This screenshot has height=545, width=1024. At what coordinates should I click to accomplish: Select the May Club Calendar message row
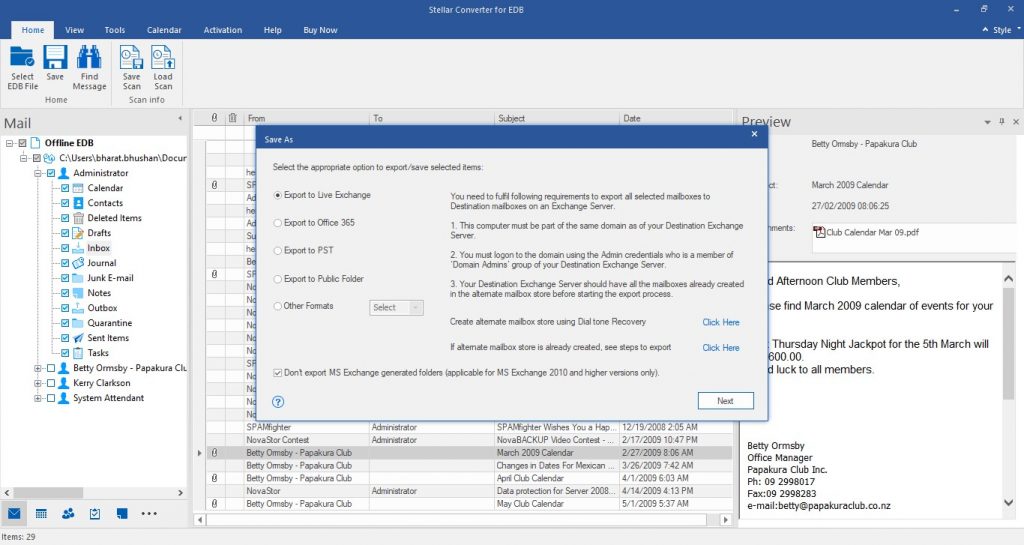469,504
